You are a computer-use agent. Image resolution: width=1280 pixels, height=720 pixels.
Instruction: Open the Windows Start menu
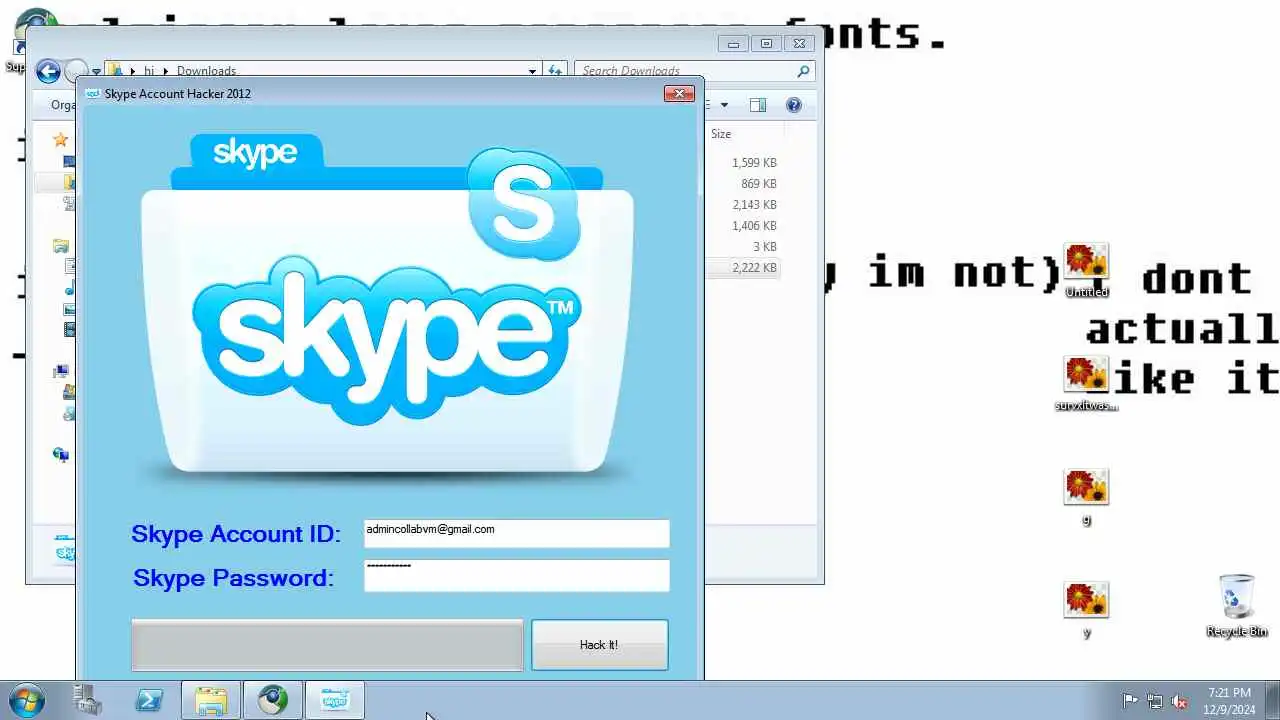click(x=26, y=700)
